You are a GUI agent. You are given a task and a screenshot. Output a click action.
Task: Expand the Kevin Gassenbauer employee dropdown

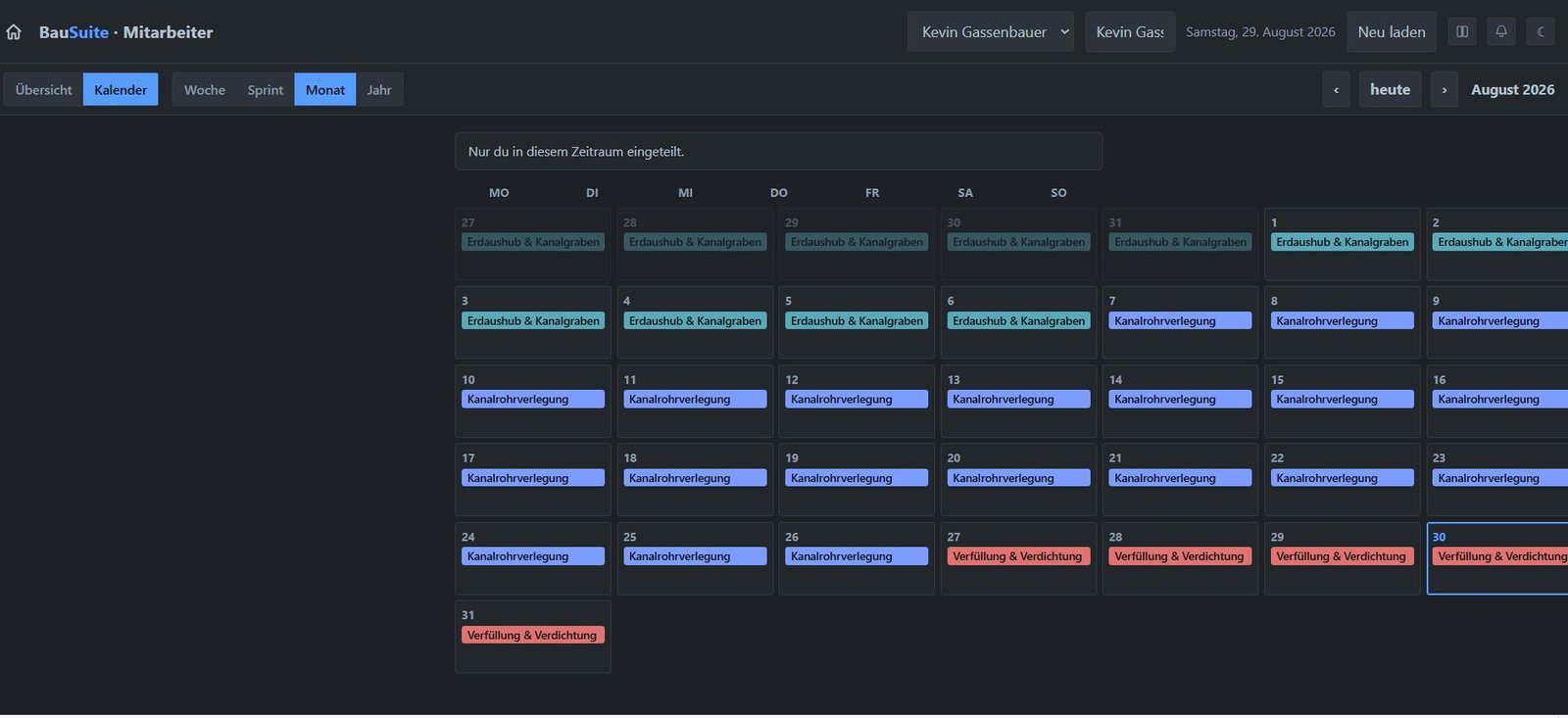pyautogui.click(x=991, y=32)
